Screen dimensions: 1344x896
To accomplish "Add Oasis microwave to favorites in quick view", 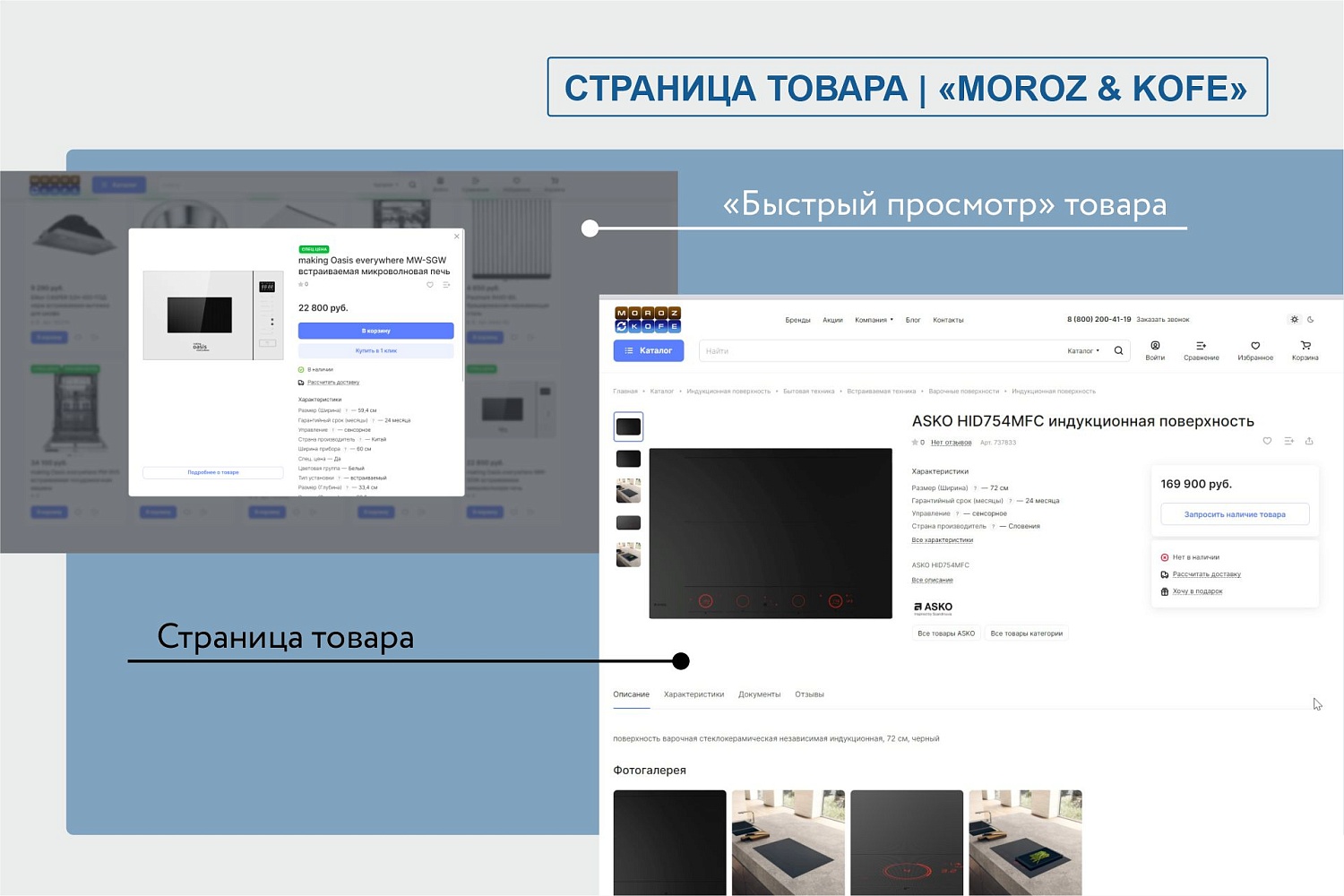I will coord(430,285).
